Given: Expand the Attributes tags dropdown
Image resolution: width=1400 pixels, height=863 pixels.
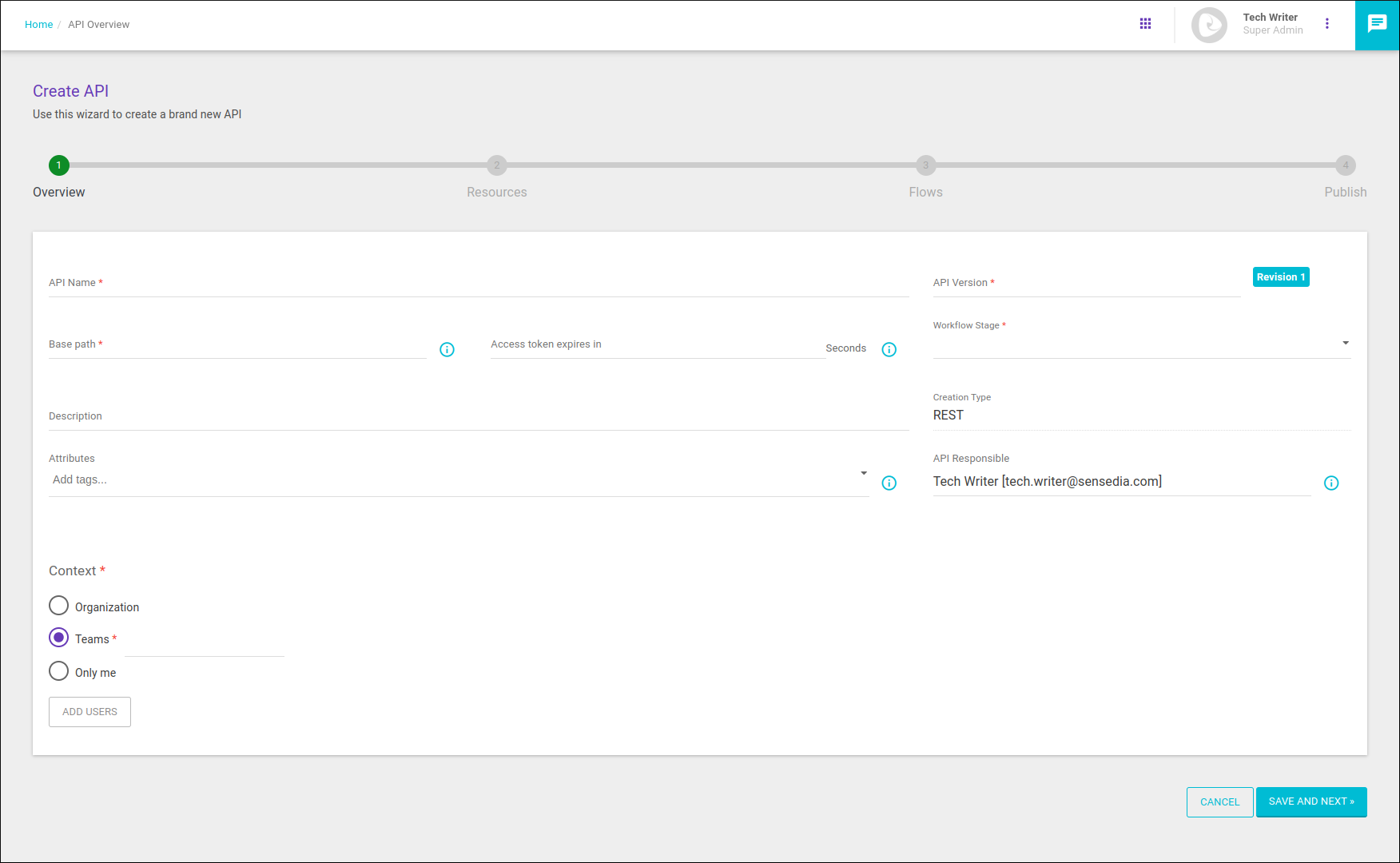Looking at the screenshot, I should pyautogui.click(x=863, y=472).
